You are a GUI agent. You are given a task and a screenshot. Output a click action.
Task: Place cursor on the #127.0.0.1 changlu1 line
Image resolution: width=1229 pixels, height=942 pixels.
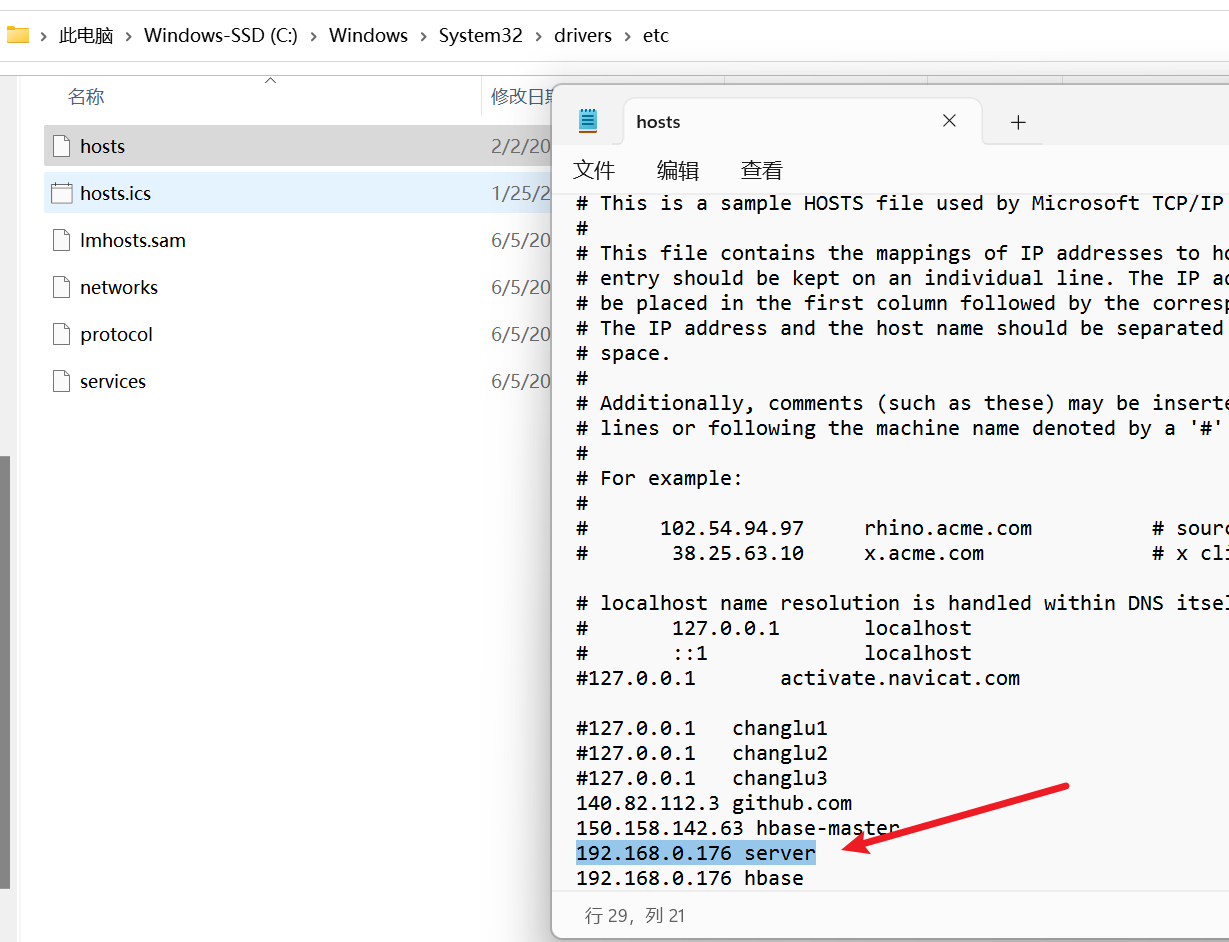click(702, 728)
